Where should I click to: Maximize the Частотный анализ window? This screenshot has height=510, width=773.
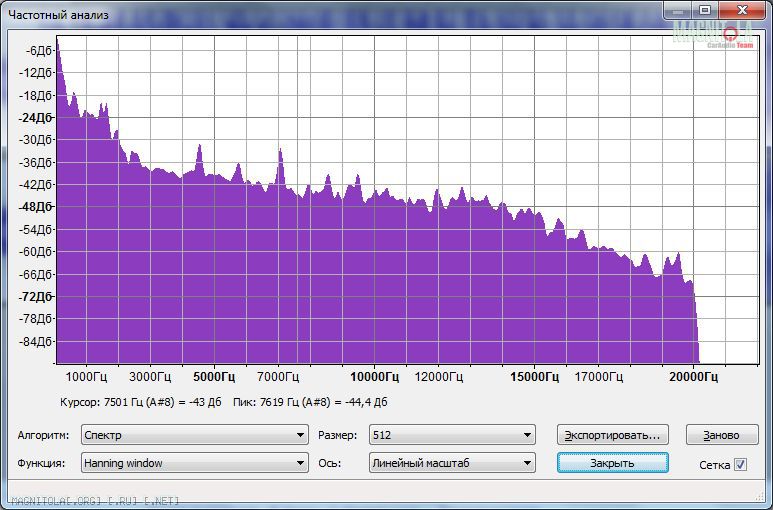pos(705,10)
